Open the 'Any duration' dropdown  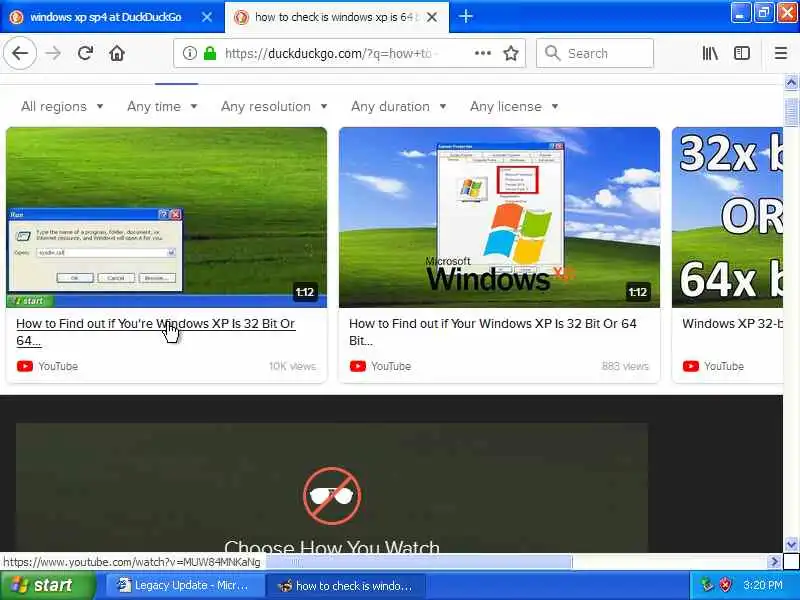pyautogui.click(x=398, y=106)
